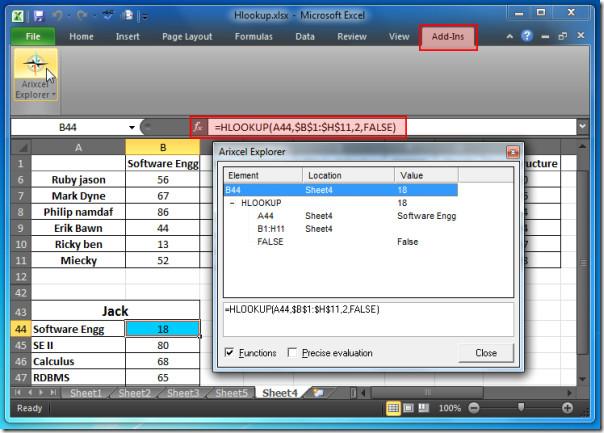Collapse the HLOOKUP tree node
This screenshot has height=433, width=604.
pyautogui.click(x=232, y=202)
